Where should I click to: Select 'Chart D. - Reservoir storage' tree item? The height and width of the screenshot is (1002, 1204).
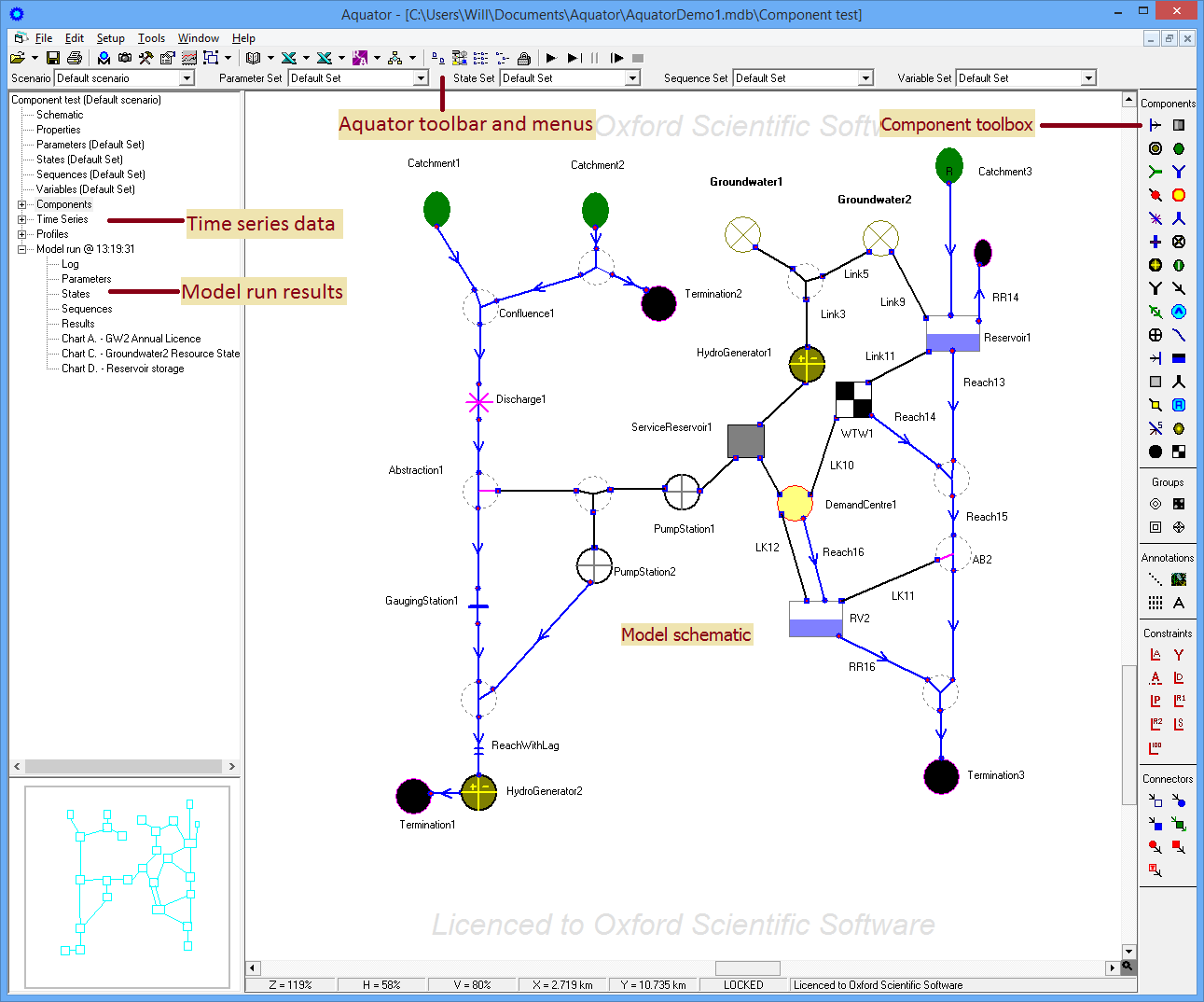(122, 369)
